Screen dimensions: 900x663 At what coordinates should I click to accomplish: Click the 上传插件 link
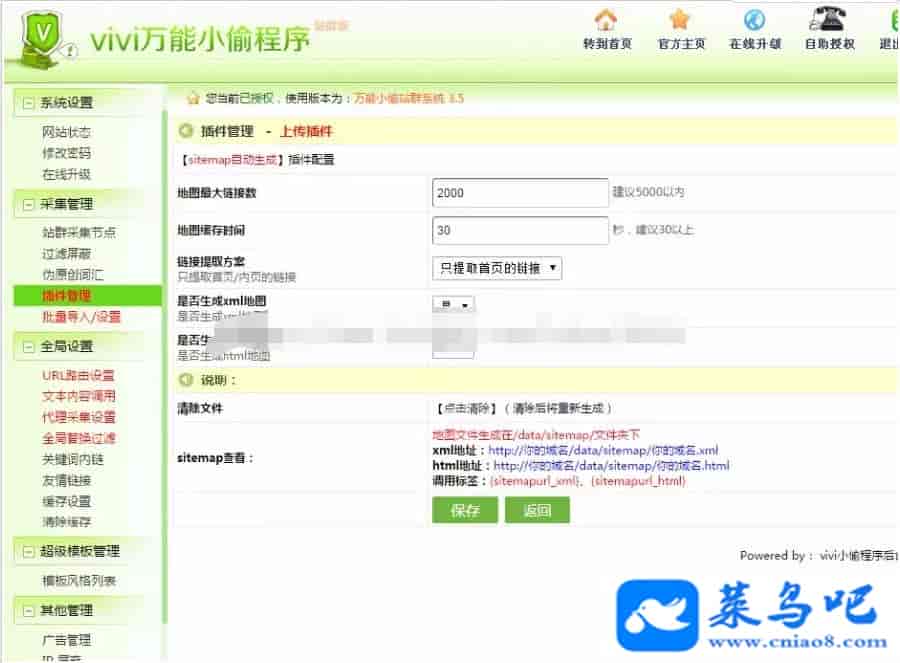tap(306, 131)
